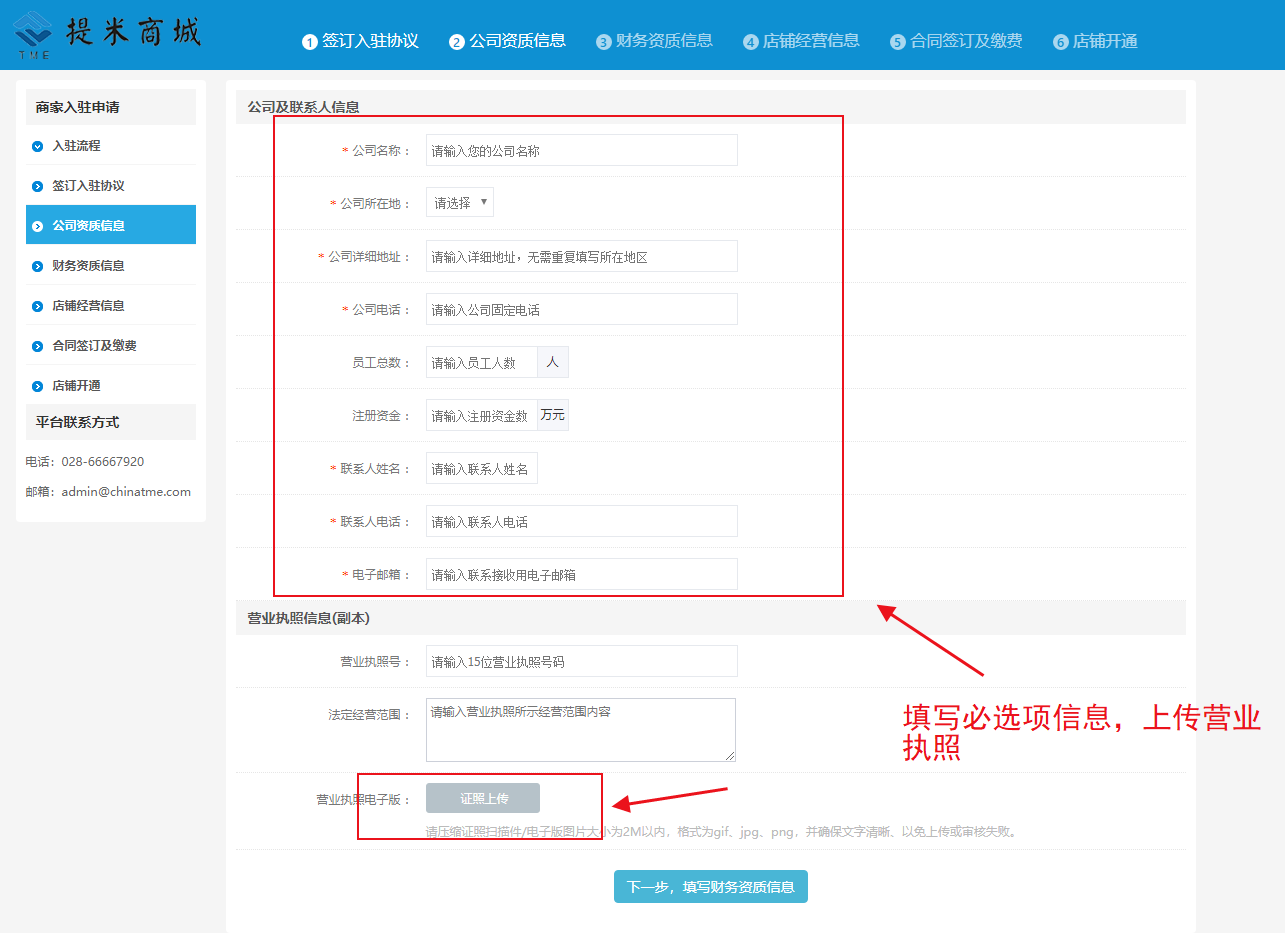Screen dimensions: 1285x933
Task: Click 下一步，填写财务资质信息 button
Action: point(710,887)
